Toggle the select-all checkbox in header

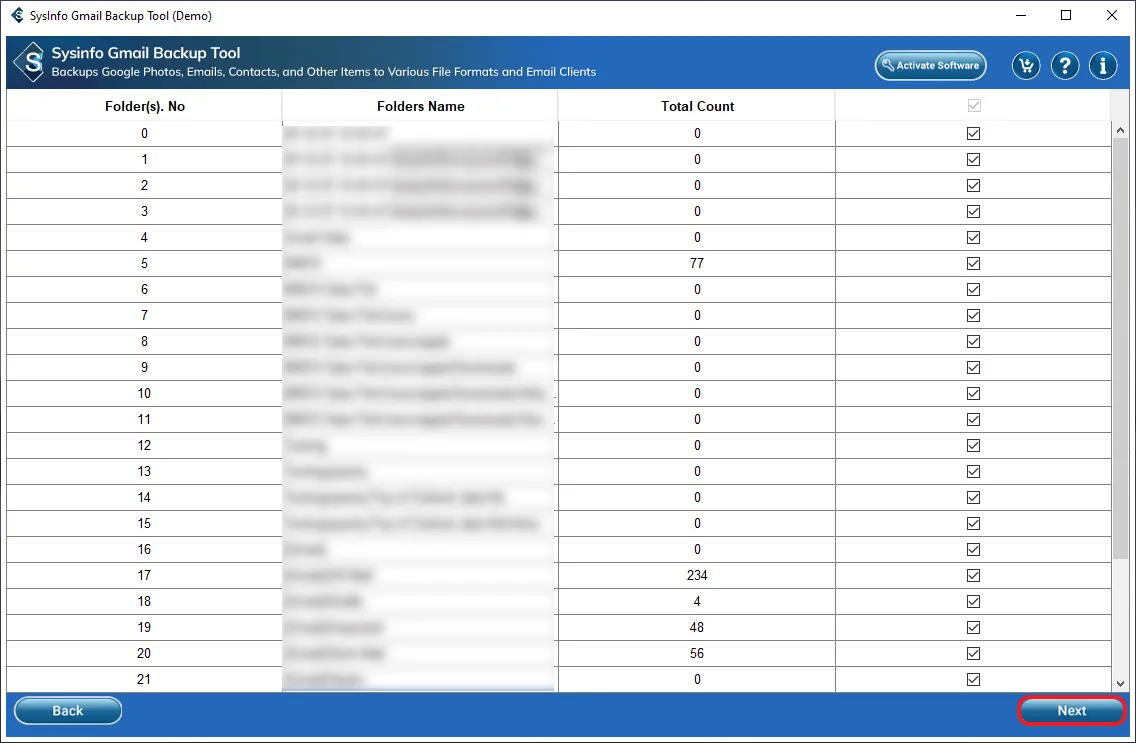[974, 106]
